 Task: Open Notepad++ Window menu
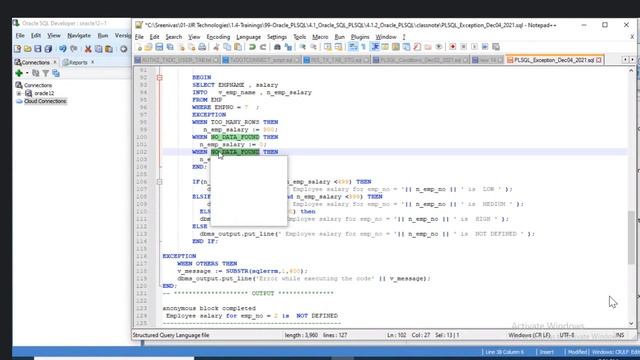(386, 37)
